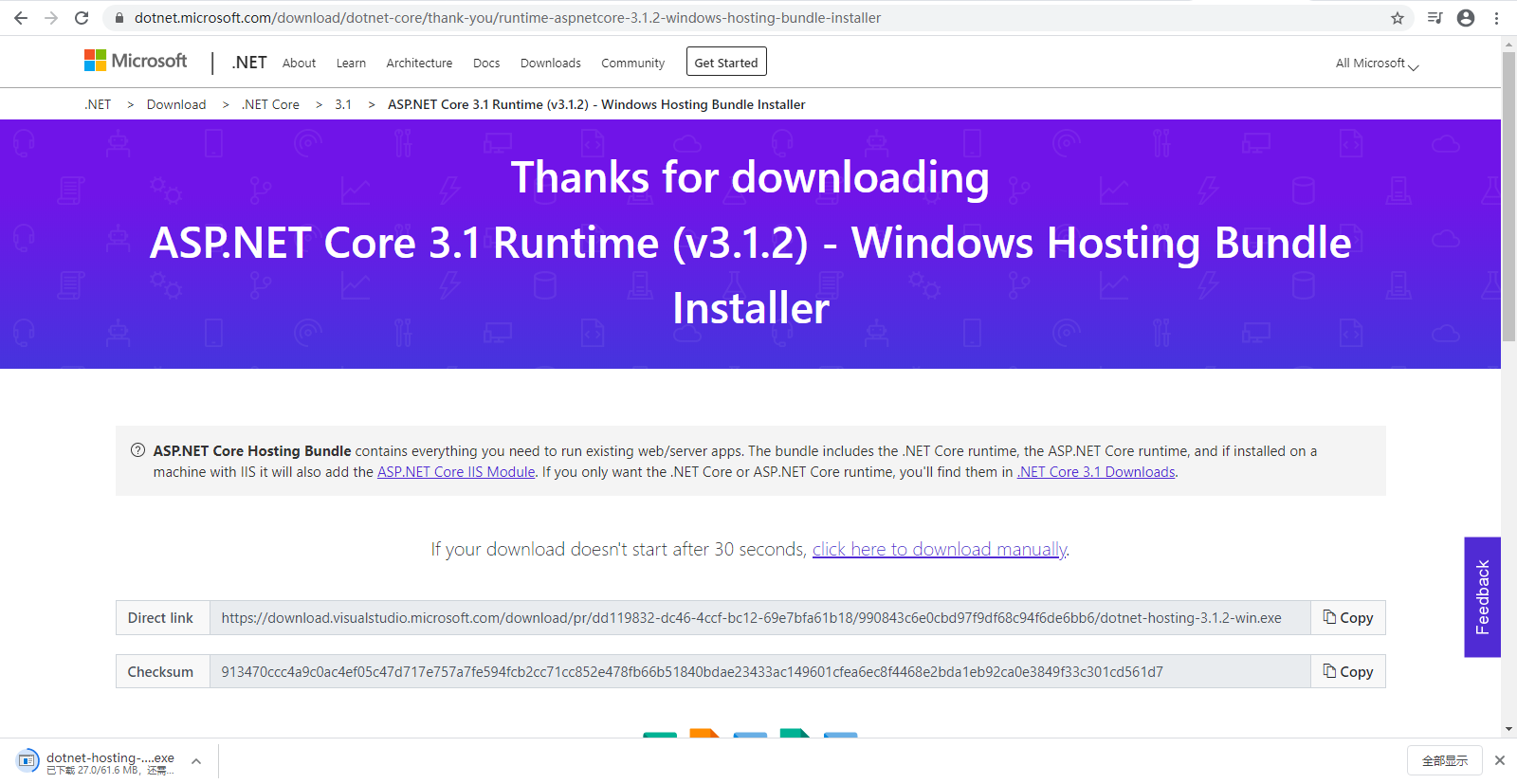Reload the page with the refresh icon

(x=82, y=18)
